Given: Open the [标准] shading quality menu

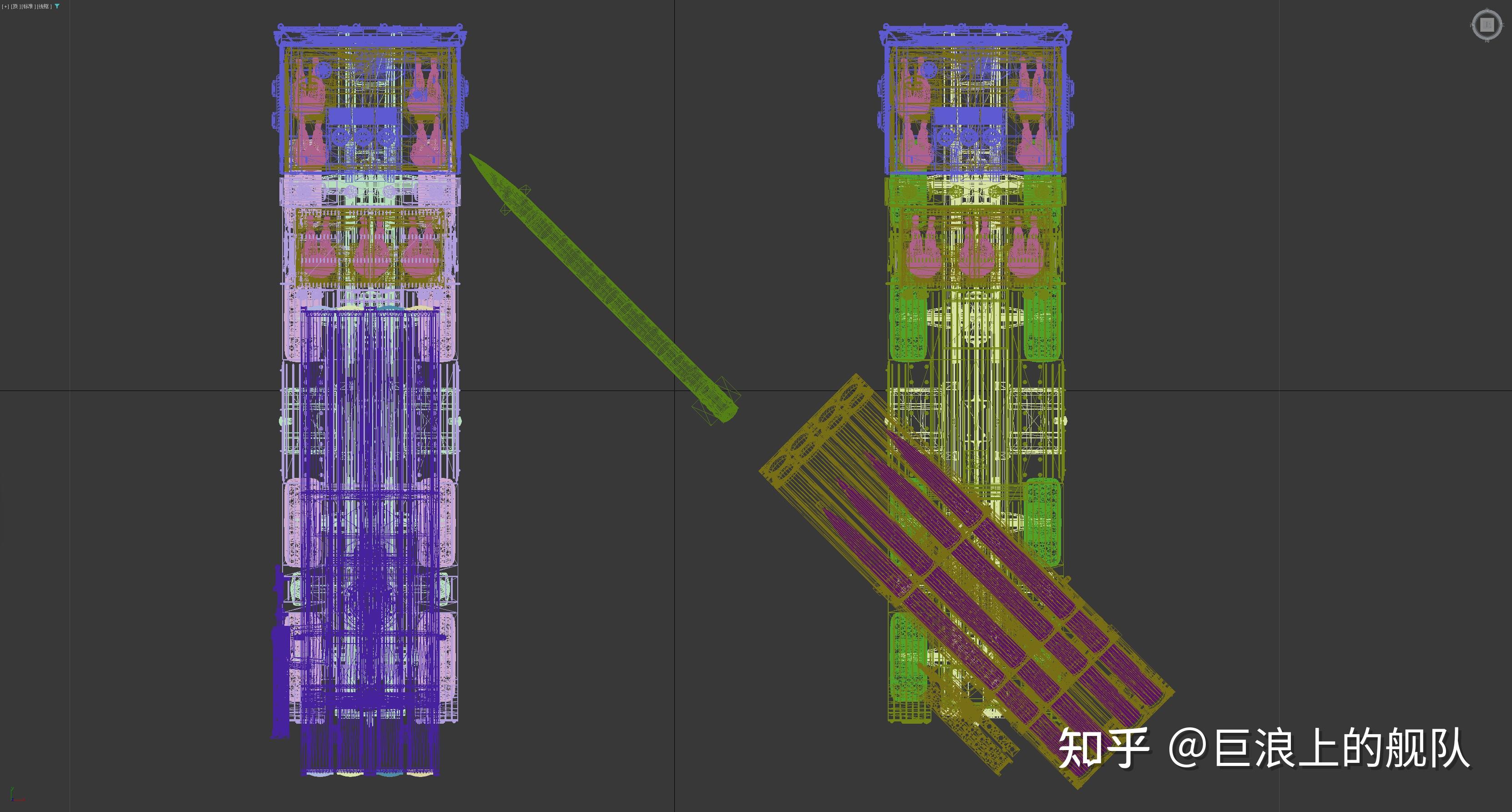Looking at the screenshot, I should (28, 6).
